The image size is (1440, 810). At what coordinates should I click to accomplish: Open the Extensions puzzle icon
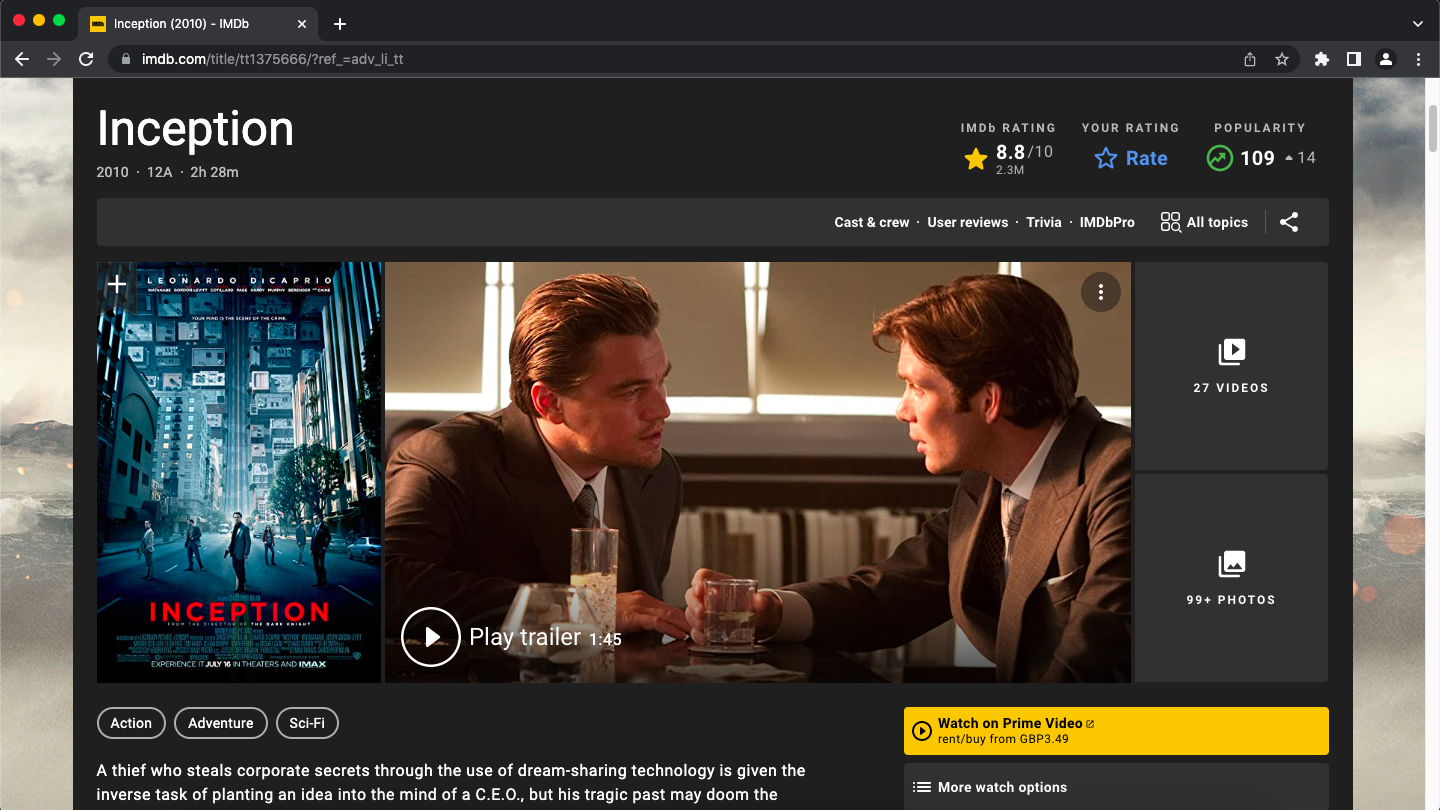[1322, 59]
